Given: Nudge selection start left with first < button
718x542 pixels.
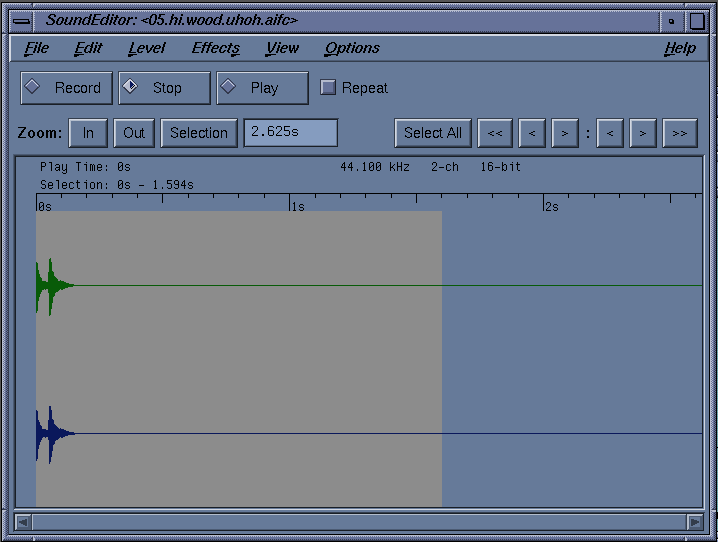Looking at the screenshot, I should 532,133.
